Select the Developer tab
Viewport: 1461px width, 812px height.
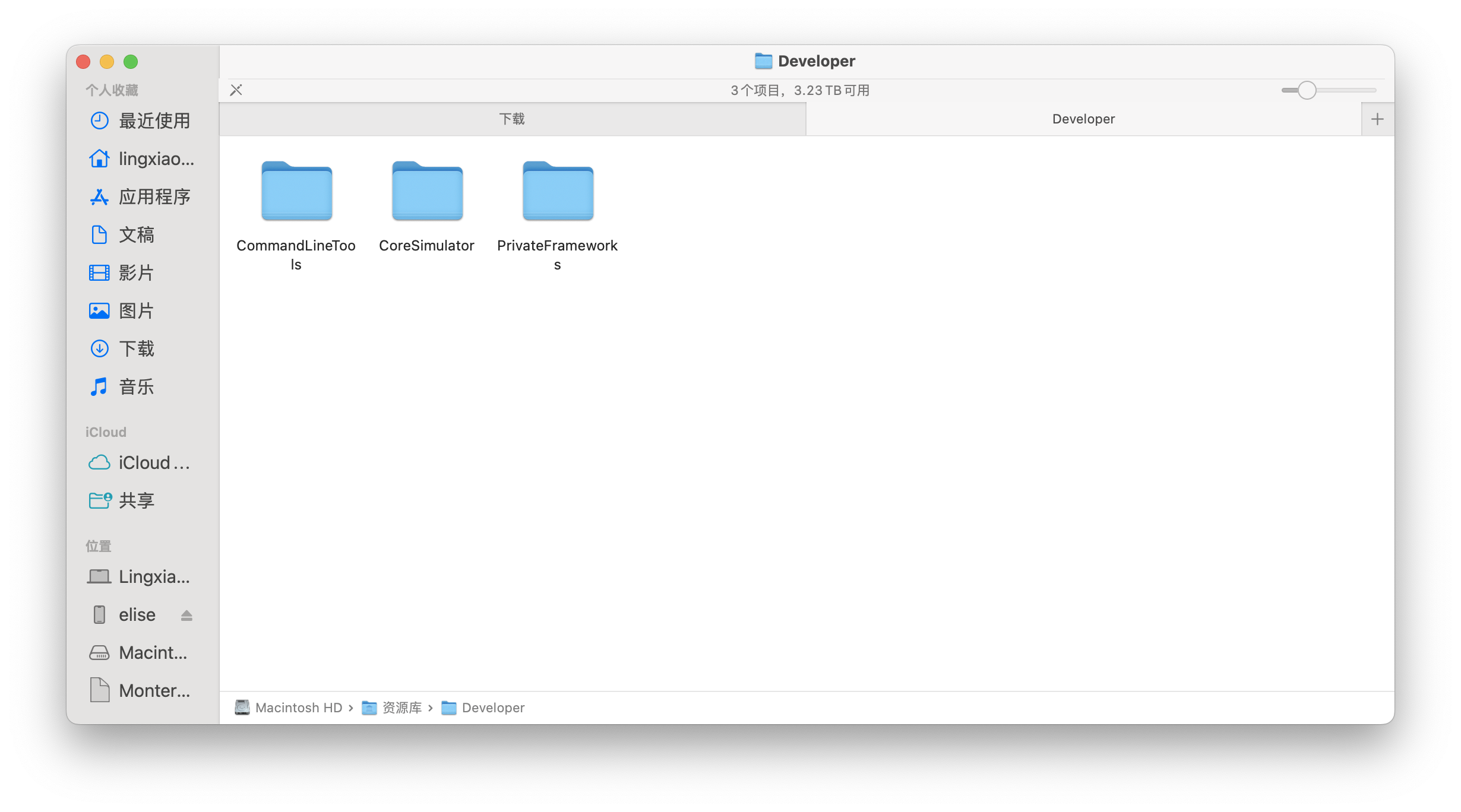pos(1083,119)
